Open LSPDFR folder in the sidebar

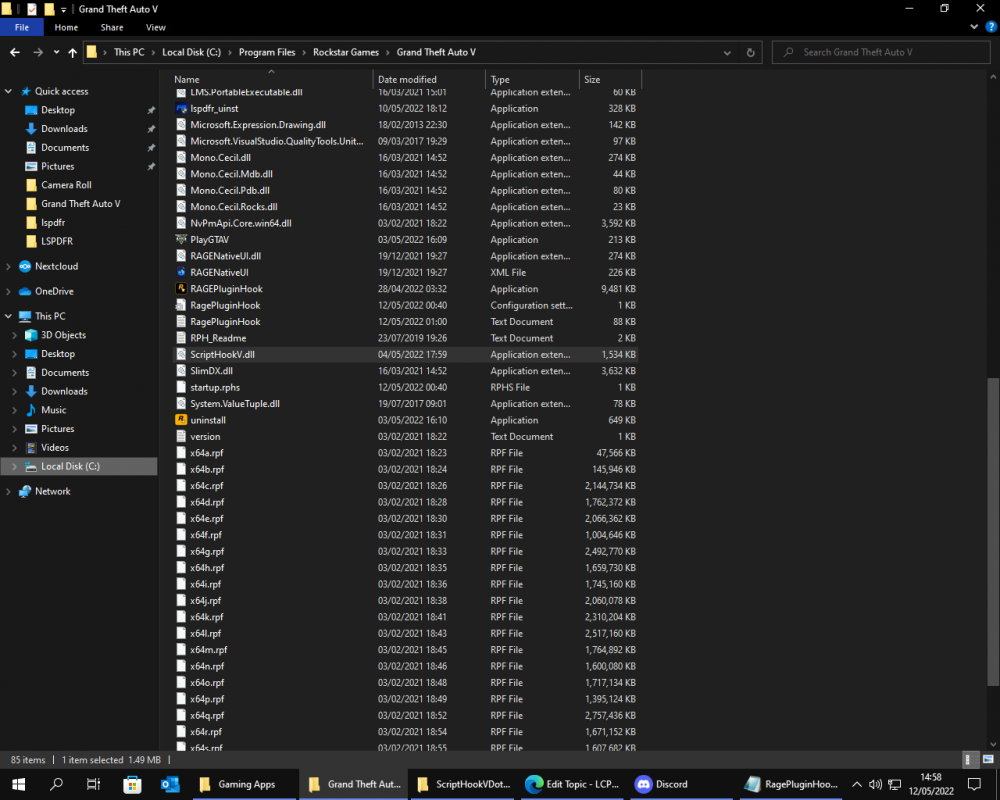pyautogui.click(x=56, y=241)
